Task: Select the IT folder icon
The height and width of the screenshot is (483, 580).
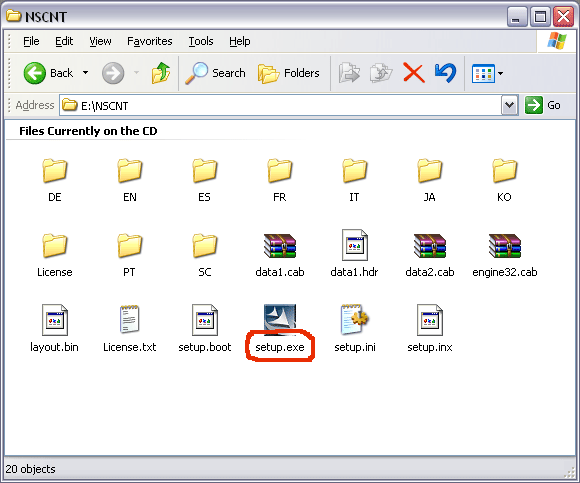Action: pyautogui.click(x=354, y=170)
